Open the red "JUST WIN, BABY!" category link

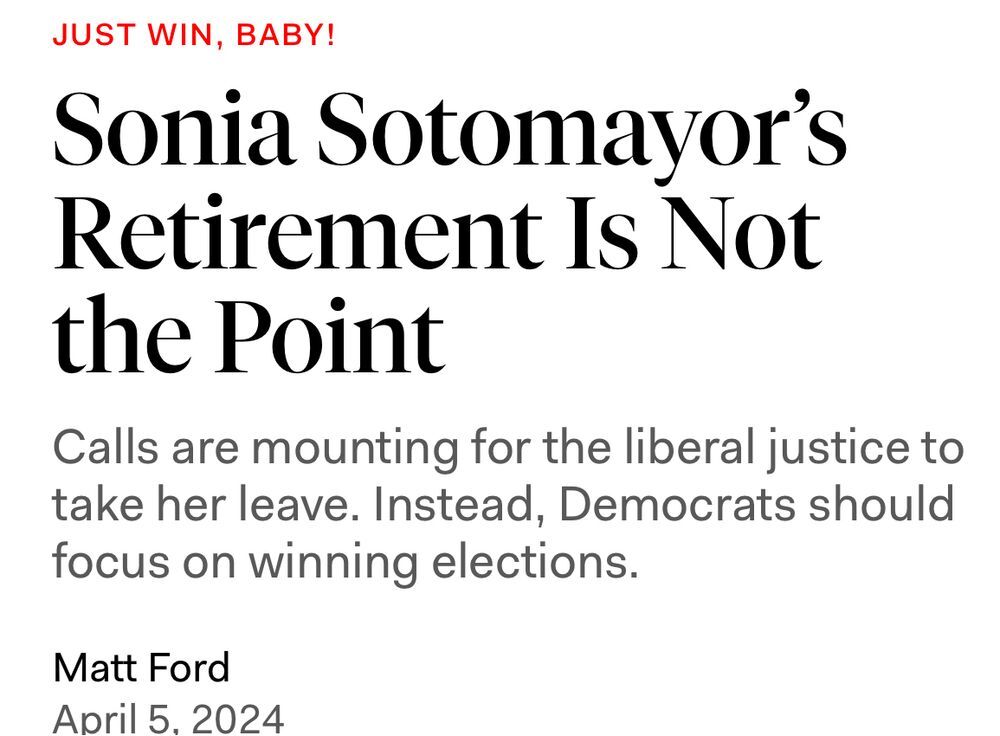click(193, 34)
